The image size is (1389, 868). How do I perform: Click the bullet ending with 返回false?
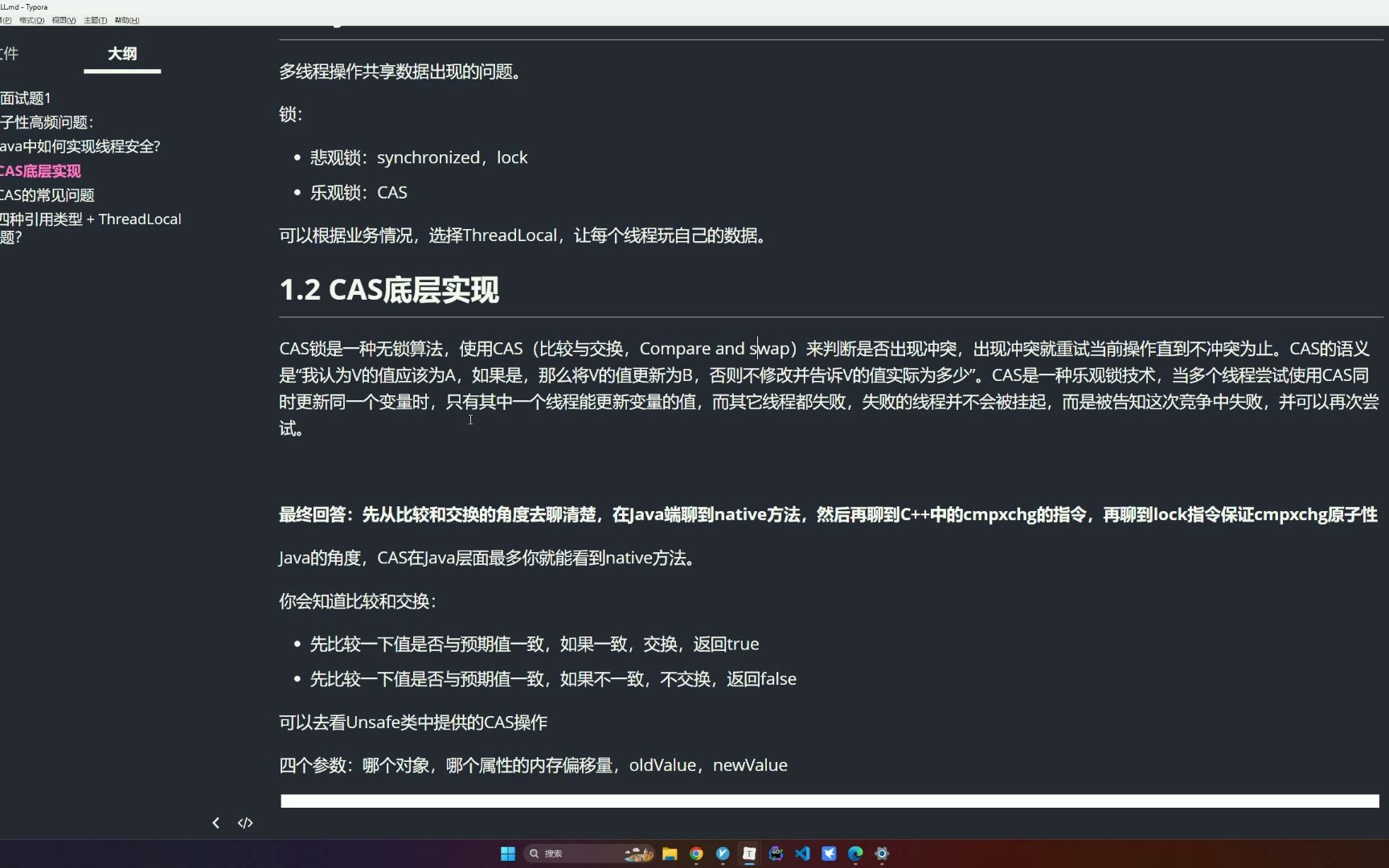pyautogui.click(x=553, y=679)
